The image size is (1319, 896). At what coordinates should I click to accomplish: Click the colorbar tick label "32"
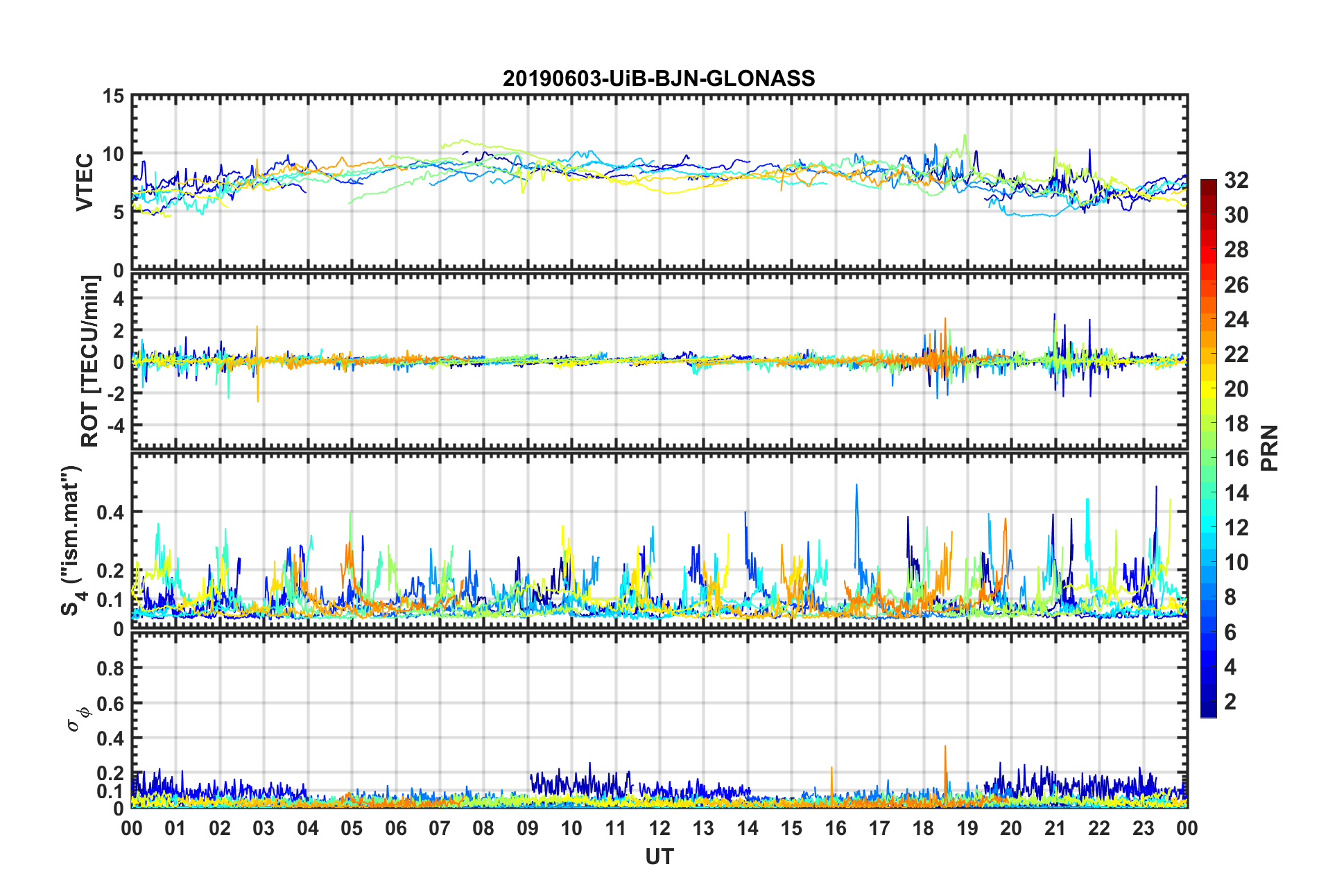pos(1236,180)
